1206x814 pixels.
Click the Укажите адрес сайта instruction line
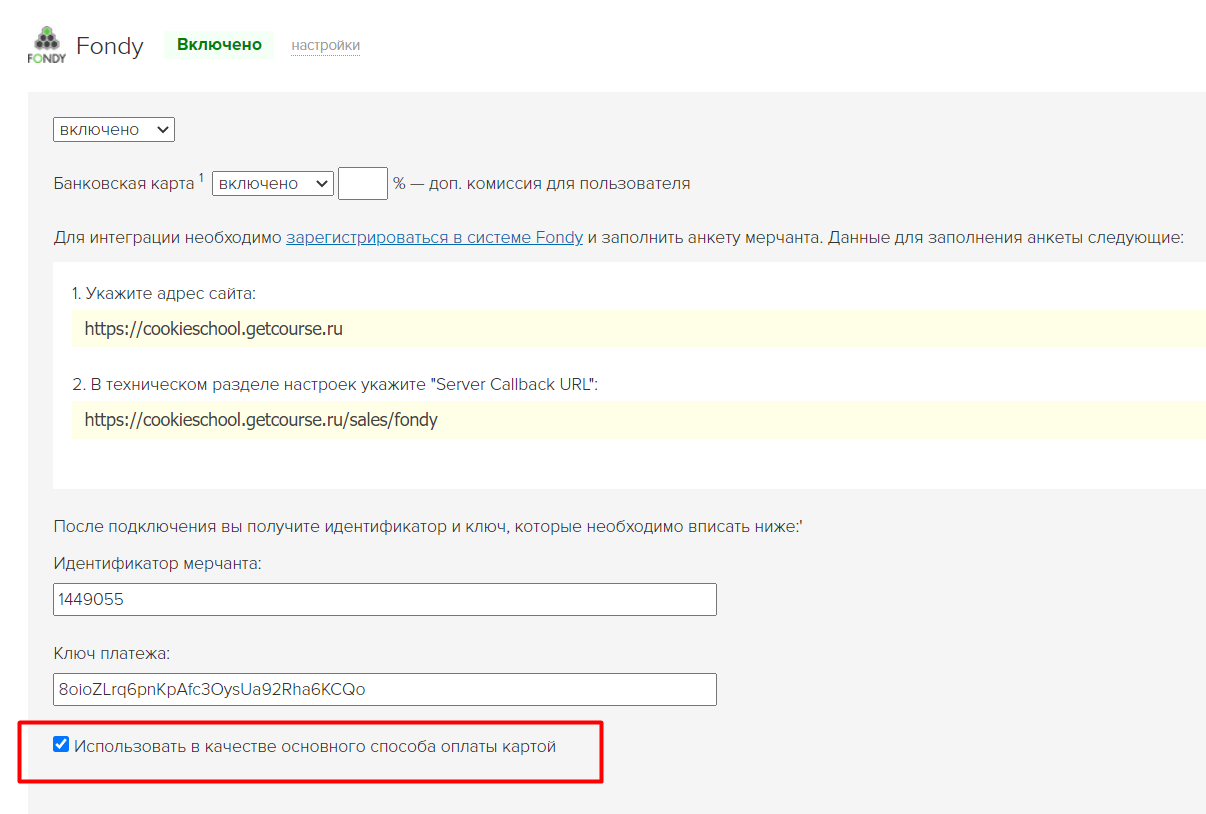click(x=164, y=294)
